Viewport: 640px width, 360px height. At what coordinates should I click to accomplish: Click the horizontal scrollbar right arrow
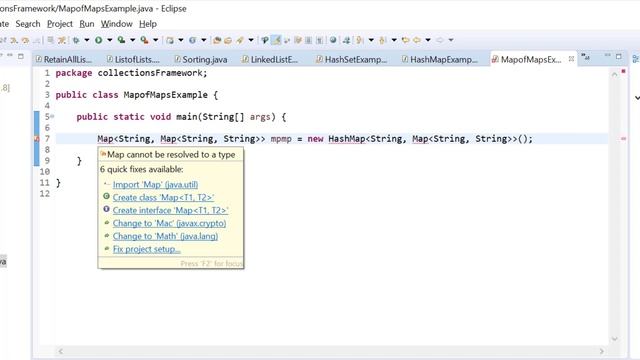[602, 351]
